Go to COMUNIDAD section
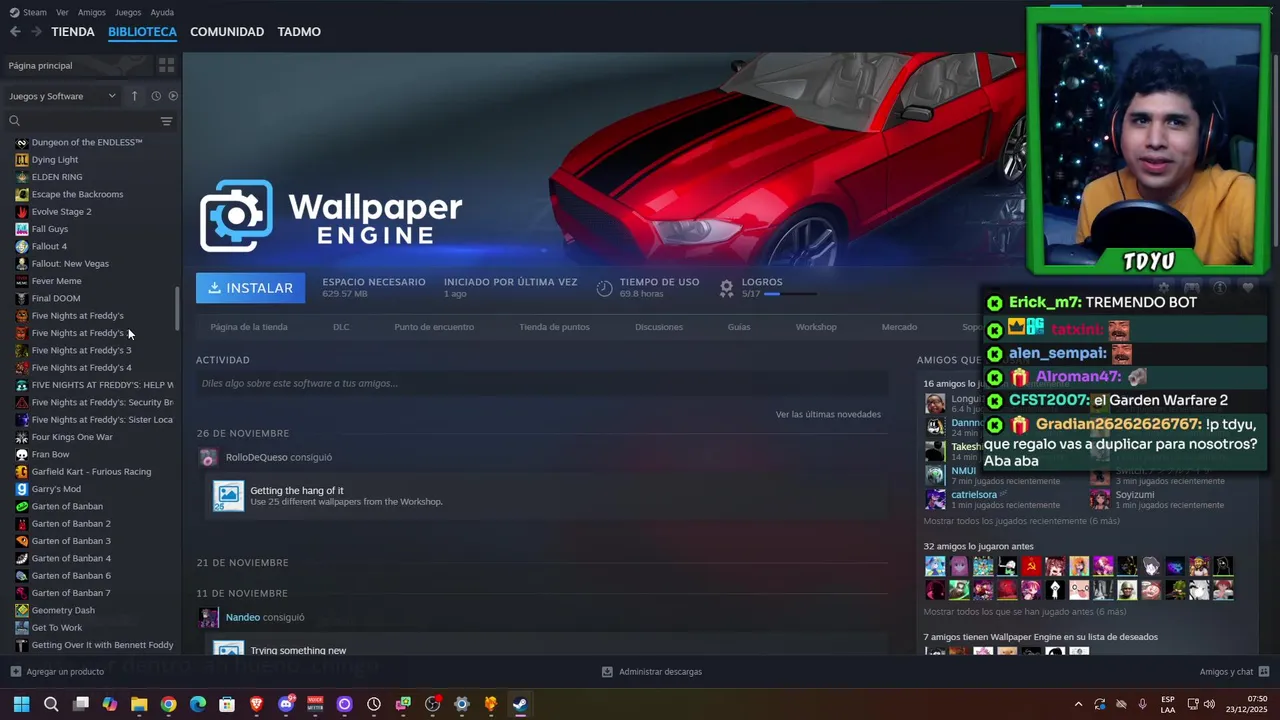Viewport: 1280px width, 720px height. [x=227, y=32]
